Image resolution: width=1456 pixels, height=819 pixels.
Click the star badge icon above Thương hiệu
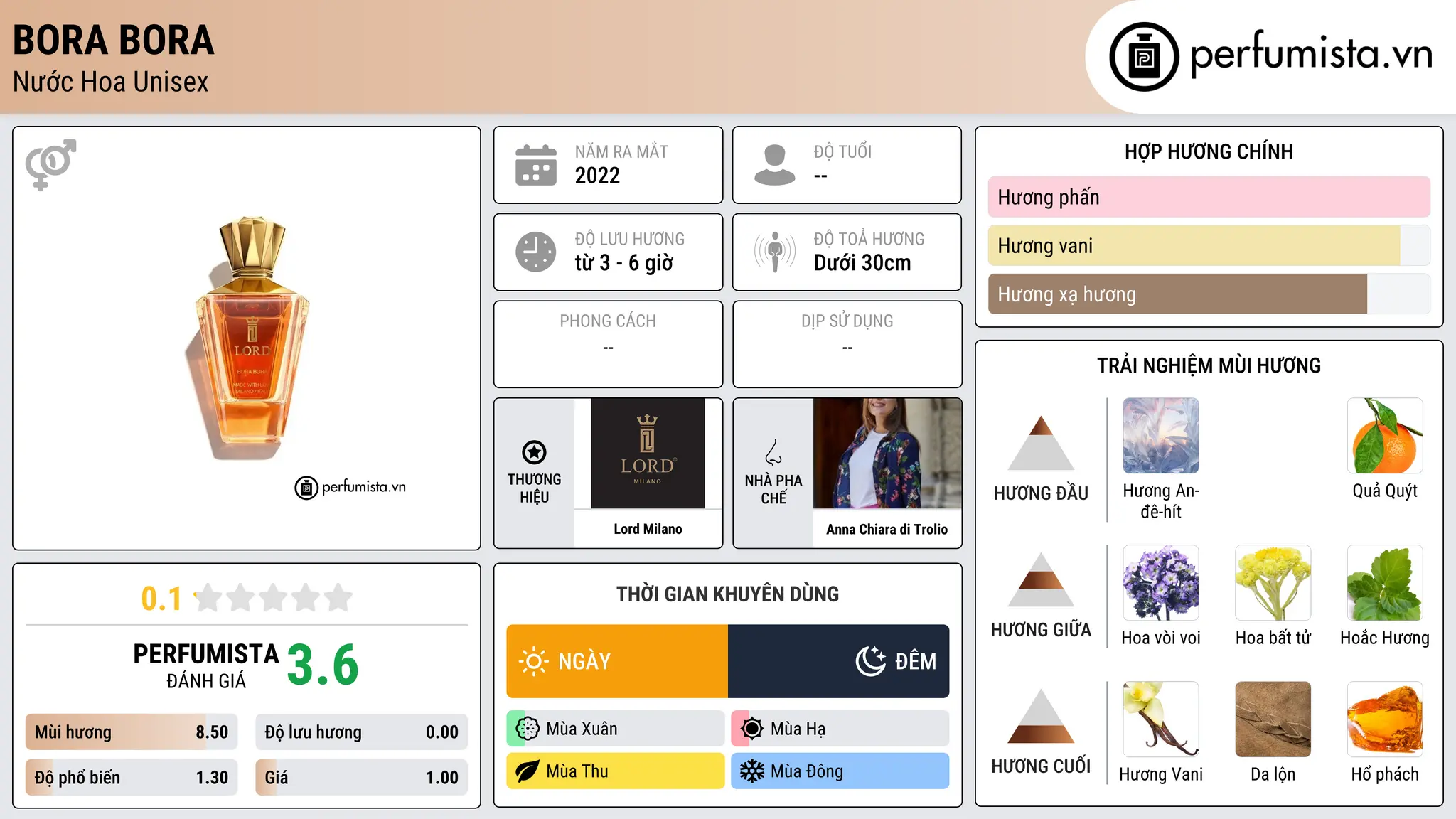(x=534, y=452)
